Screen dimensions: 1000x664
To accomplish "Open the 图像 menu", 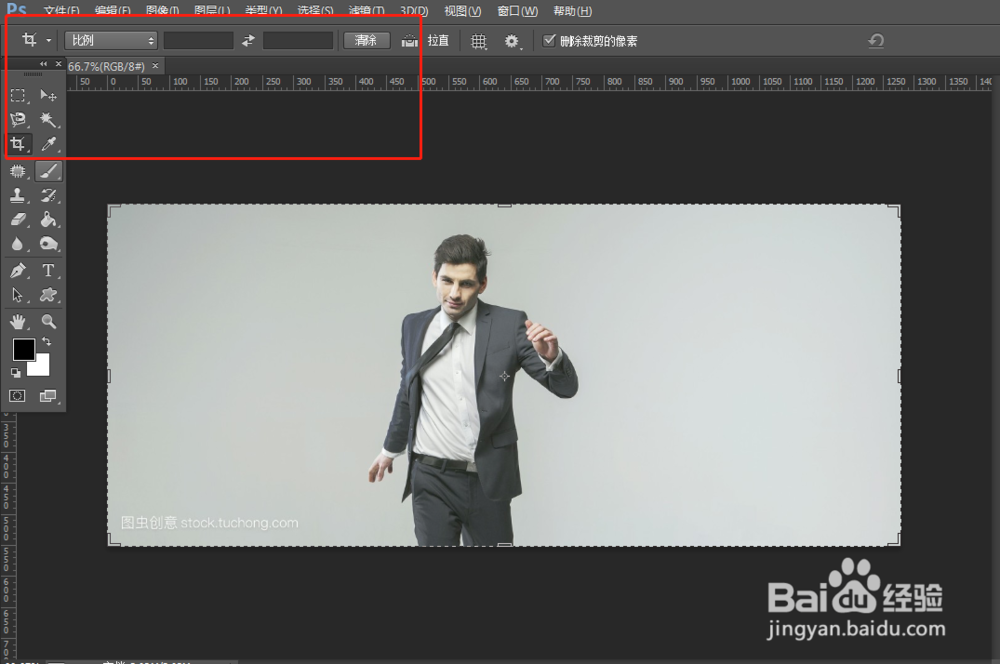I will pyautogui.click(x=162, y=11).
